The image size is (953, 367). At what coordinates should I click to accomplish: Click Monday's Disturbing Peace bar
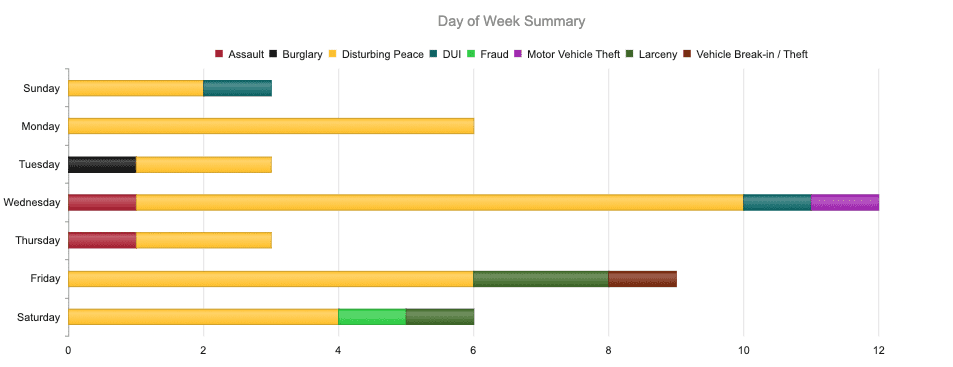pyautogui.click(x=271, y=126)
